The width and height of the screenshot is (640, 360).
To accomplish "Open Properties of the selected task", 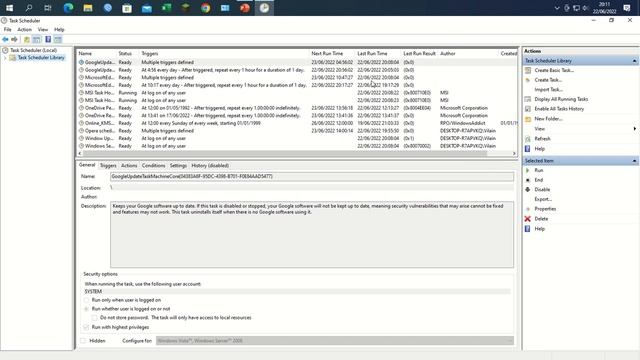I will coord(545,209).
